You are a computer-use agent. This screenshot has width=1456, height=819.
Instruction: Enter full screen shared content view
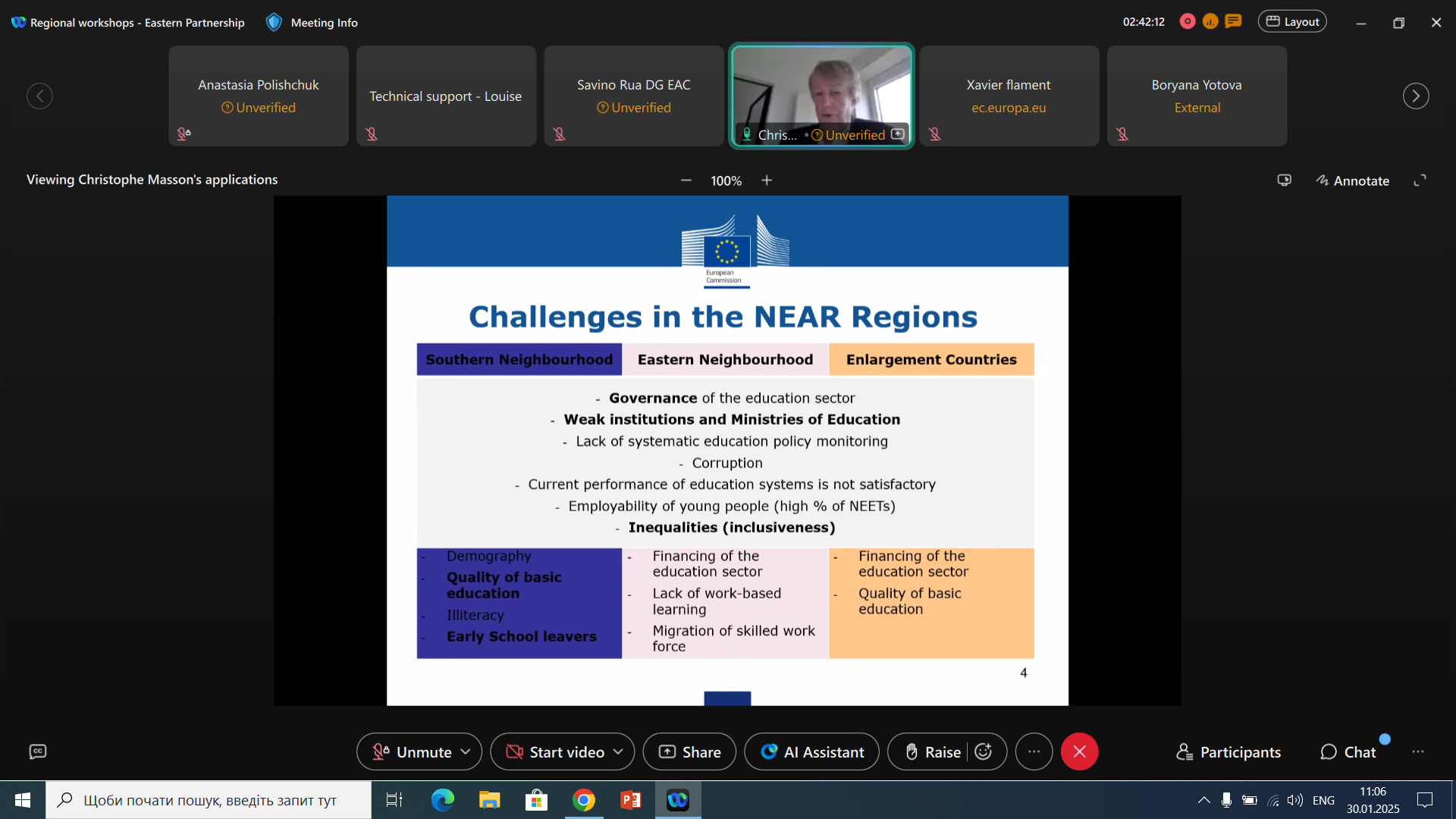[x=1420, y=180]
